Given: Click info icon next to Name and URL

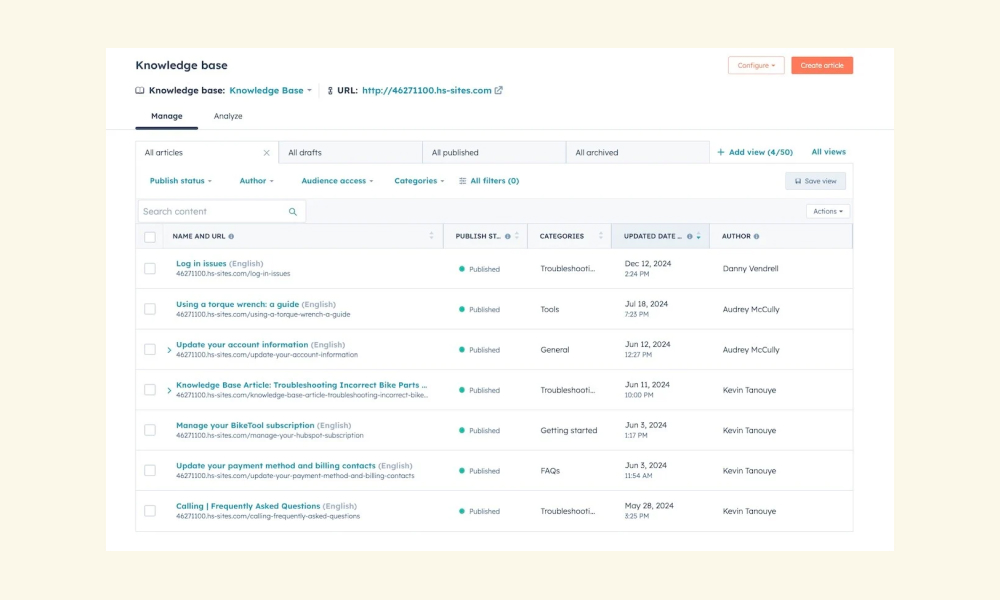Looking at the screenshot, I should coord(231,237).
